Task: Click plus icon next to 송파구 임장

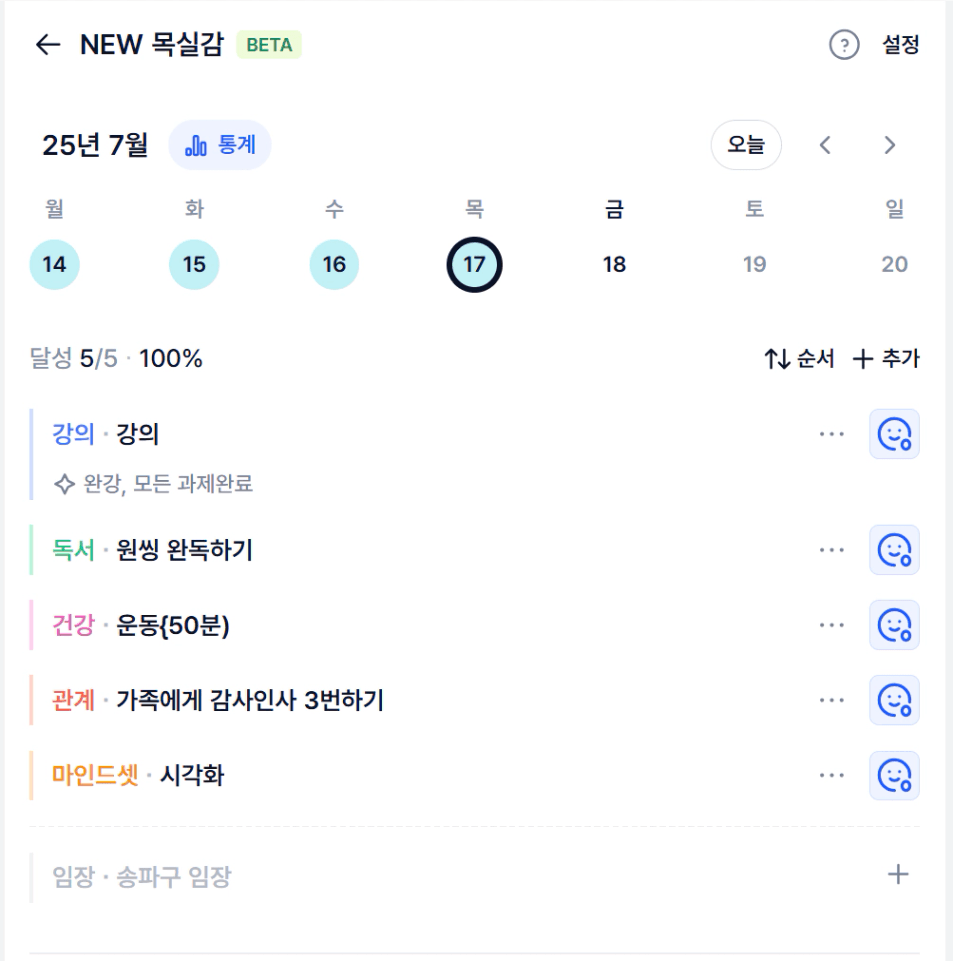Action: click(x=898, y=875)
